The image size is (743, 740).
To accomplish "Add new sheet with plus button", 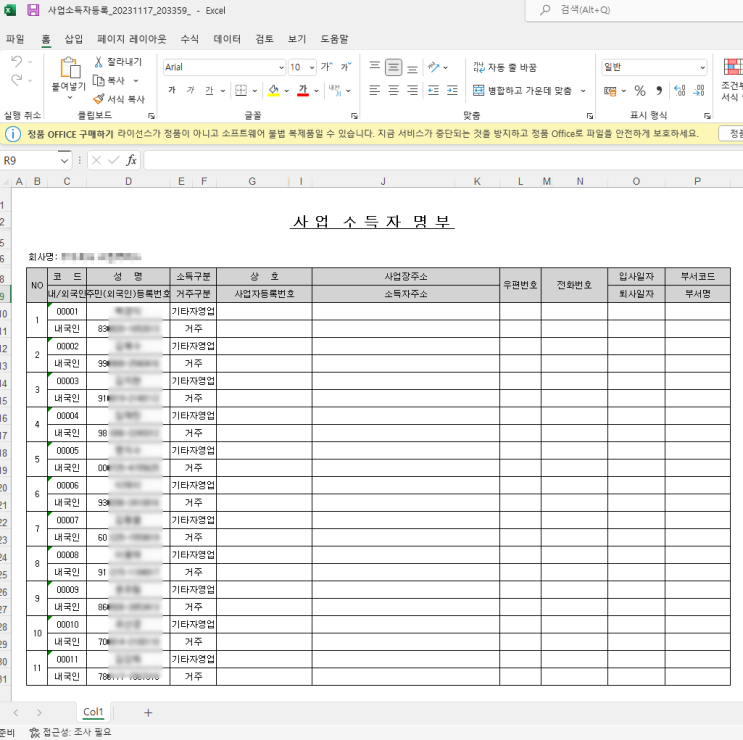I will [x=148, y=713].
